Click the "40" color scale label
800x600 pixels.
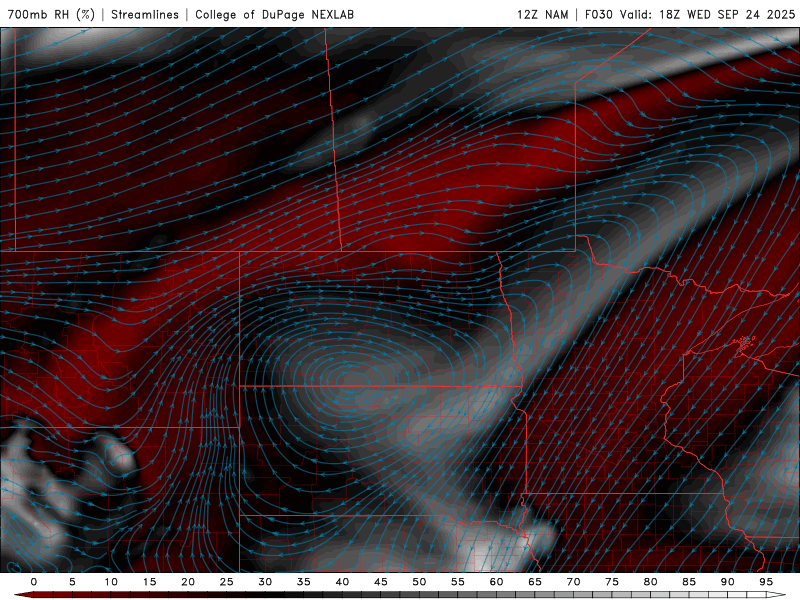pyautogui.click(x=342, y=582)
